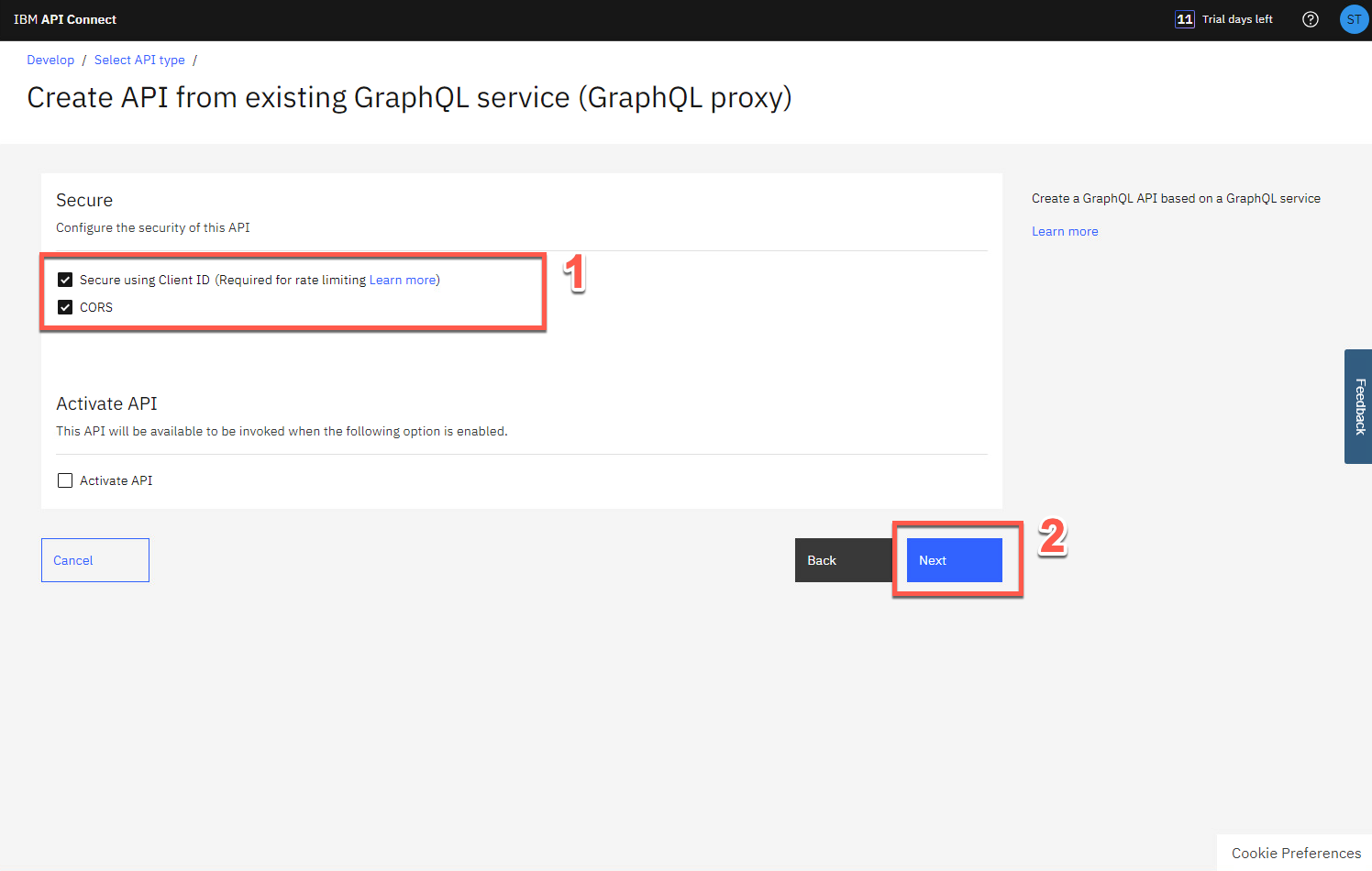Viewport: 1372px width, 871px height.
Task: Click the 11 trial days counter badge
Action: [1185, 19]
